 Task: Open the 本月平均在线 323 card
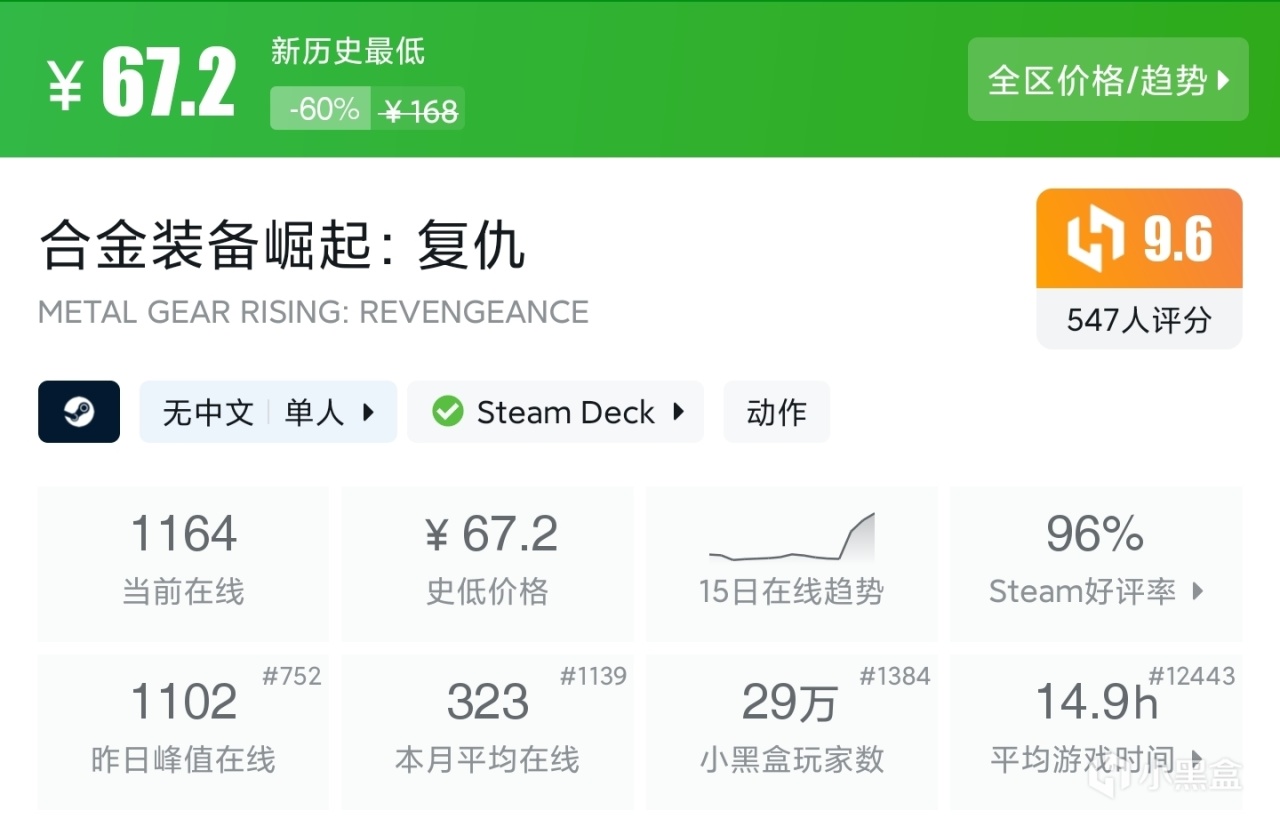click(x=488, y=731)
